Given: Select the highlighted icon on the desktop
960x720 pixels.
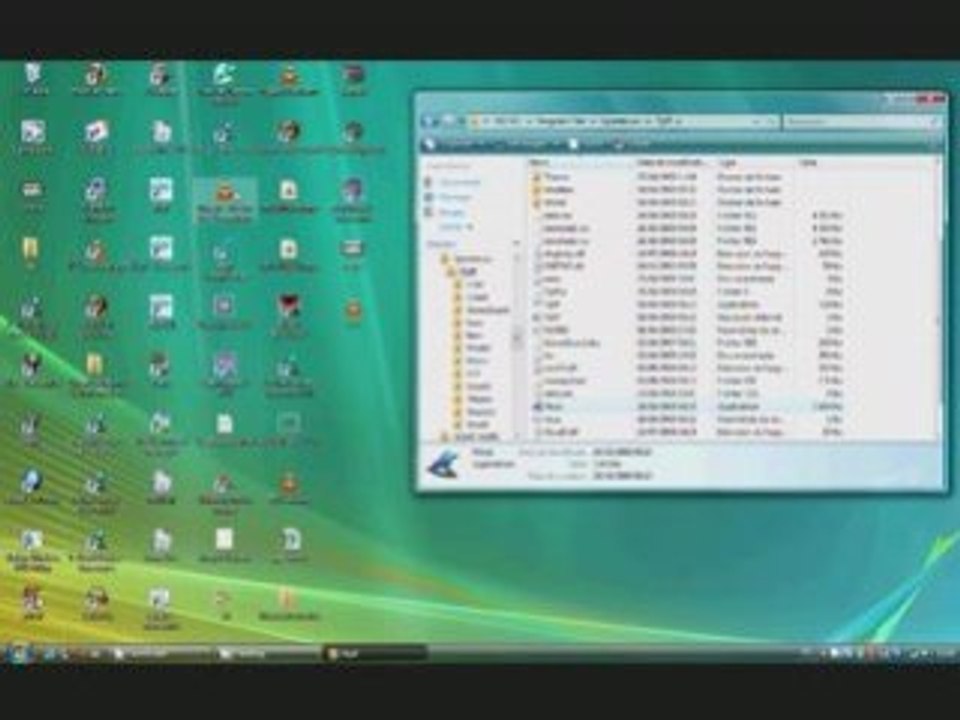Looking at the screenshot, I should click(x=225, y=199).
